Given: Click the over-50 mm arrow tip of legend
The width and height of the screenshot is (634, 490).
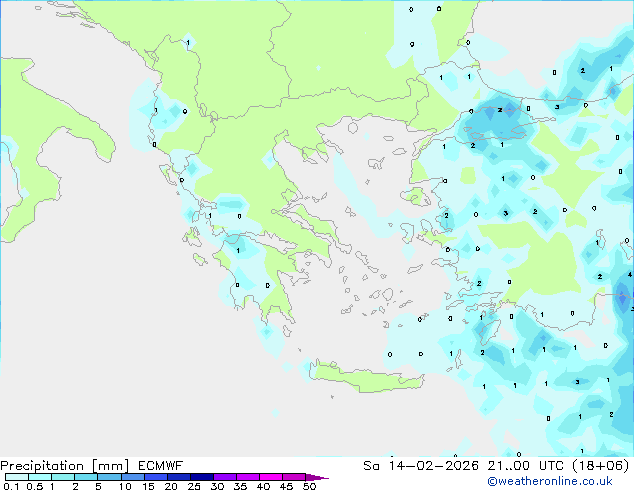Looking at the screenshot, I should click(x=317, y=477).
